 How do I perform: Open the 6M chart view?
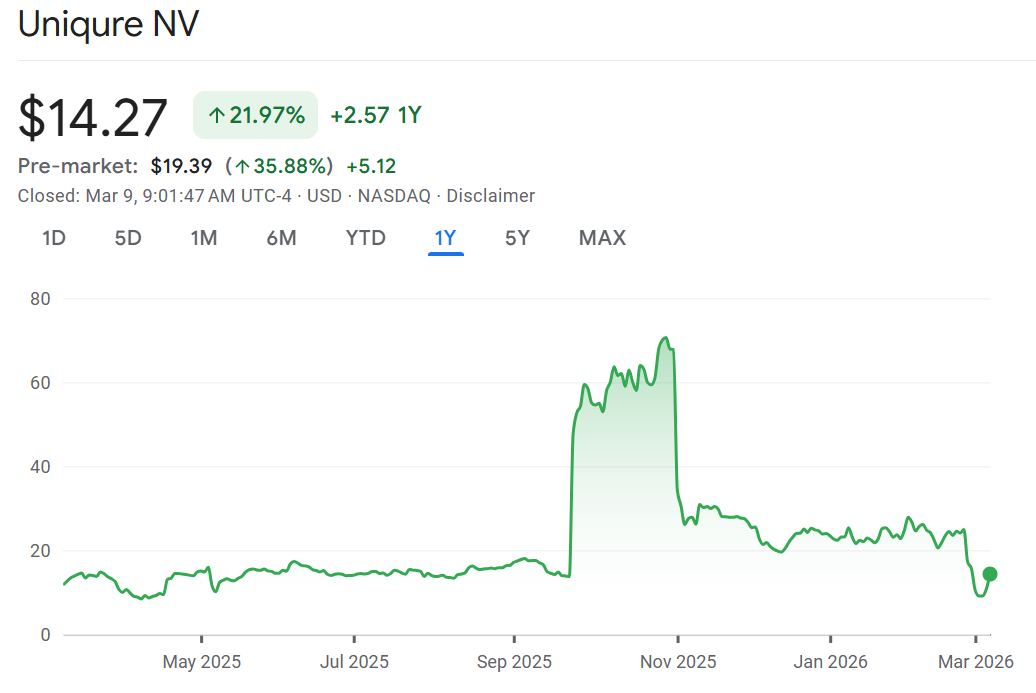[281, 238]
